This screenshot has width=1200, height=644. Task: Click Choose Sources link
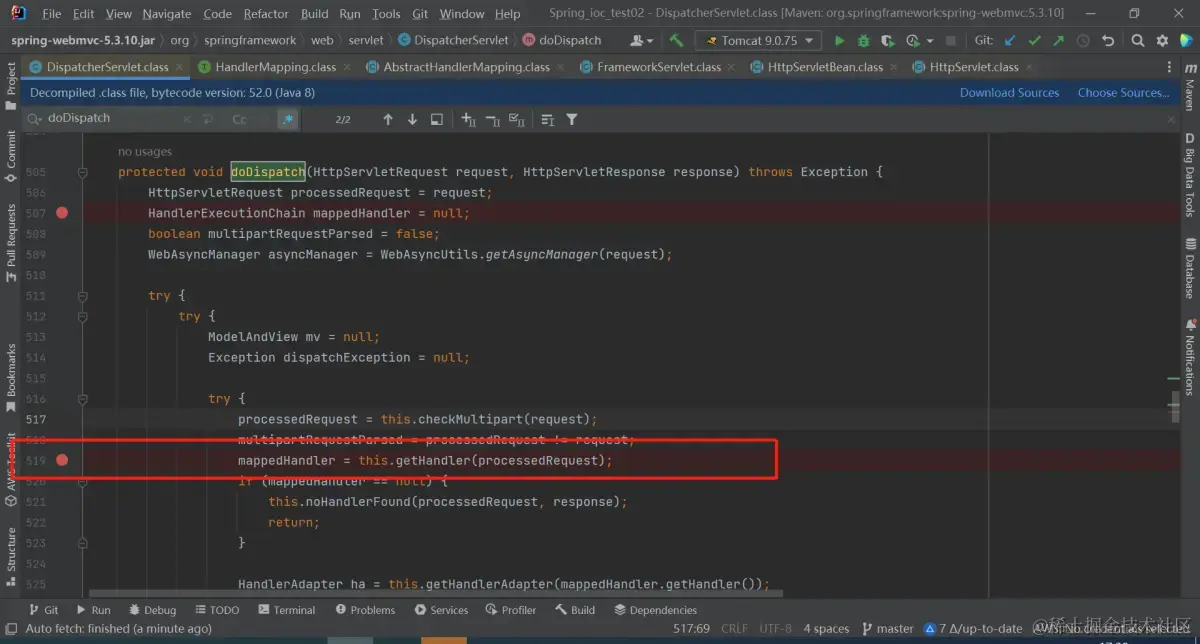coord(1123,92)
